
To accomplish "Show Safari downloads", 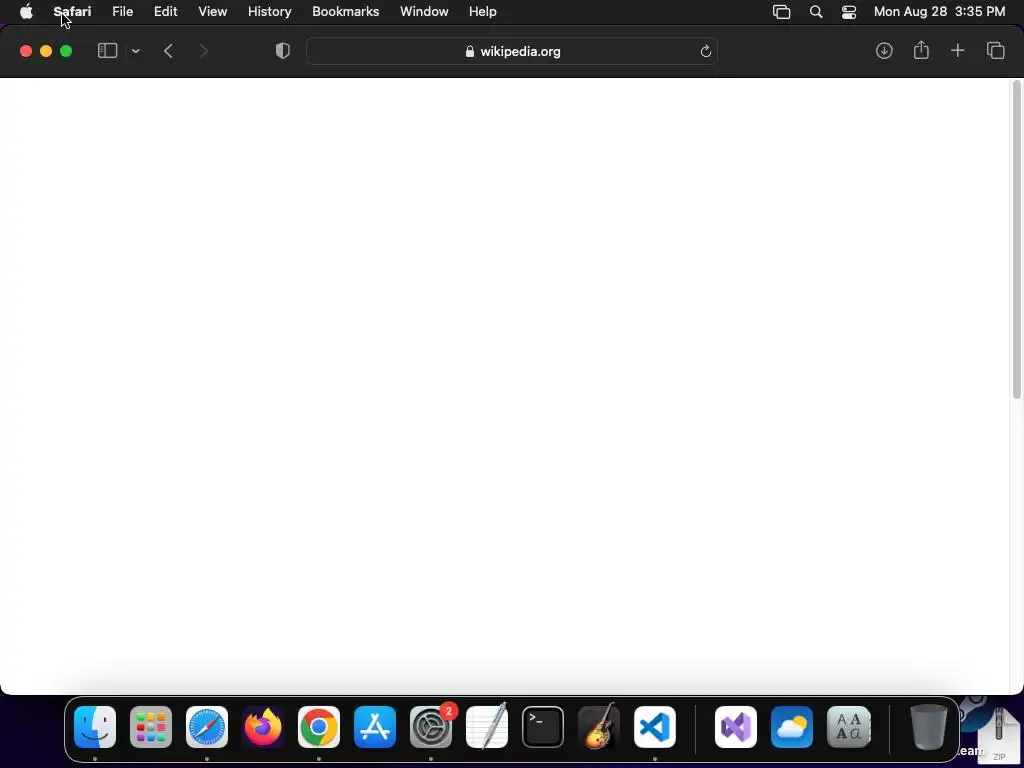I will tap(884, 51).
